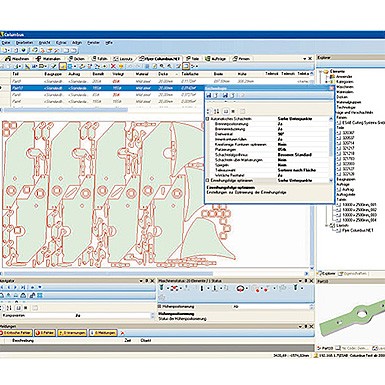Collapse the Automatisches Schachteln property group
385x385 pixels.
(207, 119)
